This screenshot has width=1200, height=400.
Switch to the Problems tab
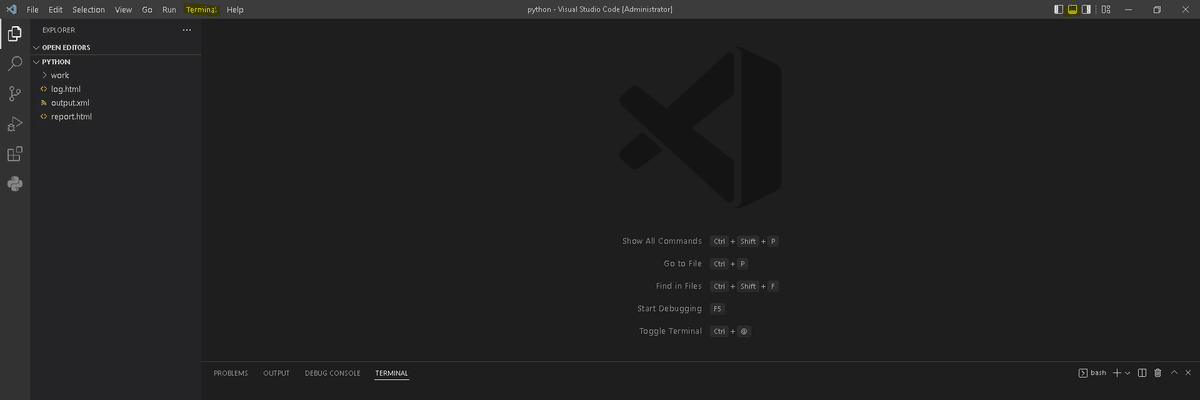point(231,373)
